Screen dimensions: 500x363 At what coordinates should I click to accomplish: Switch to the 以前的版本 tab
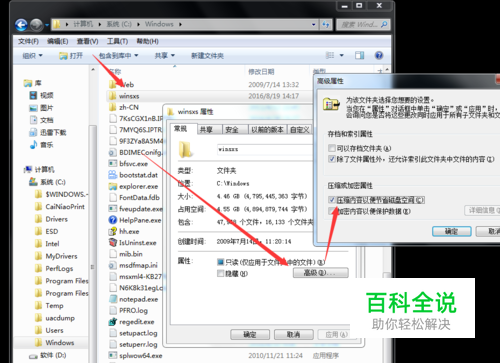pos(267,130)
